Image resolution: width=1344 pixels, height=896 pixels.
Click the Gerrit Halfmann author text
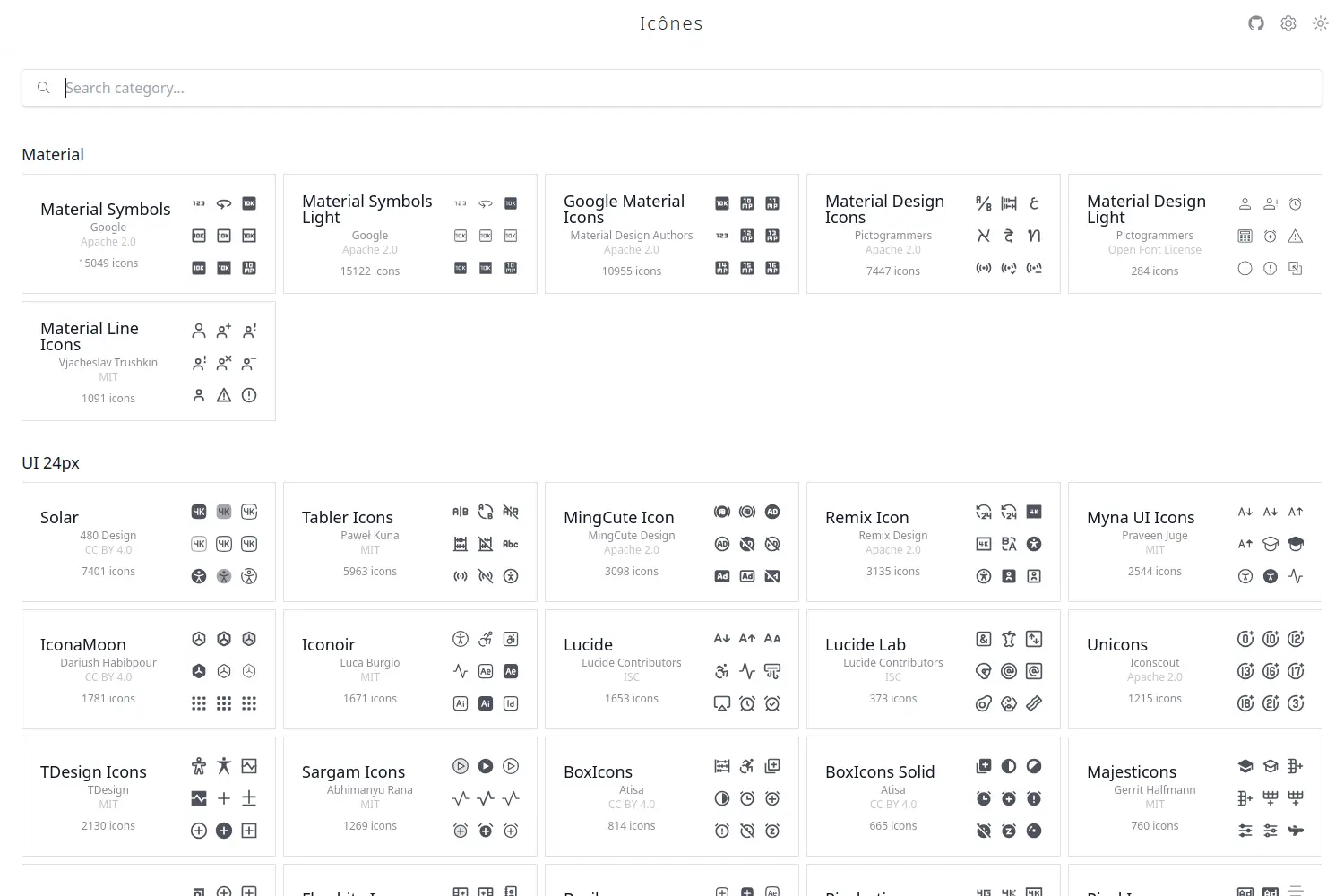coord(1155,790)
